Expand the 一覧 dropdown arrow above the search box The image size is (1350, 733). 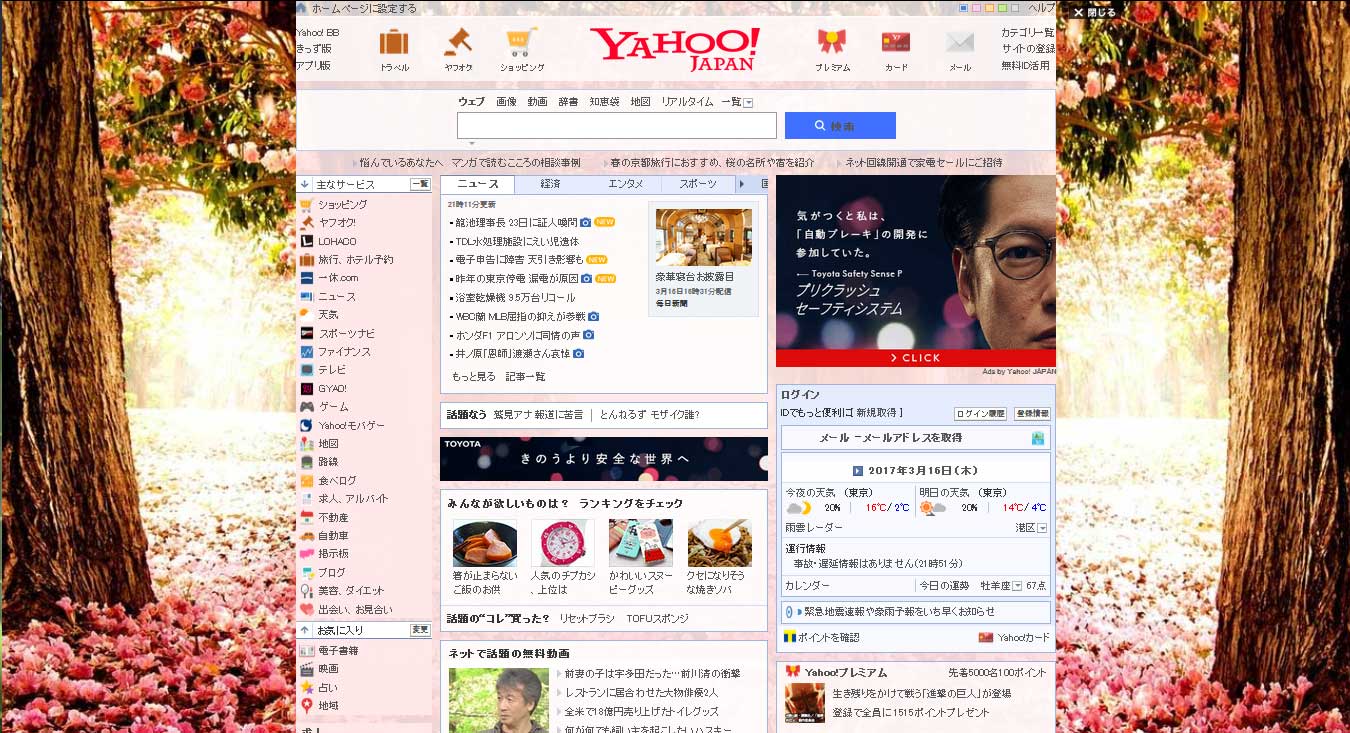(748, 102)
